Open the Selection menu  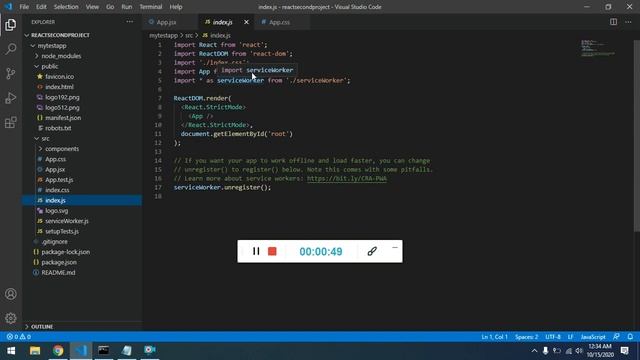point(66,7)
